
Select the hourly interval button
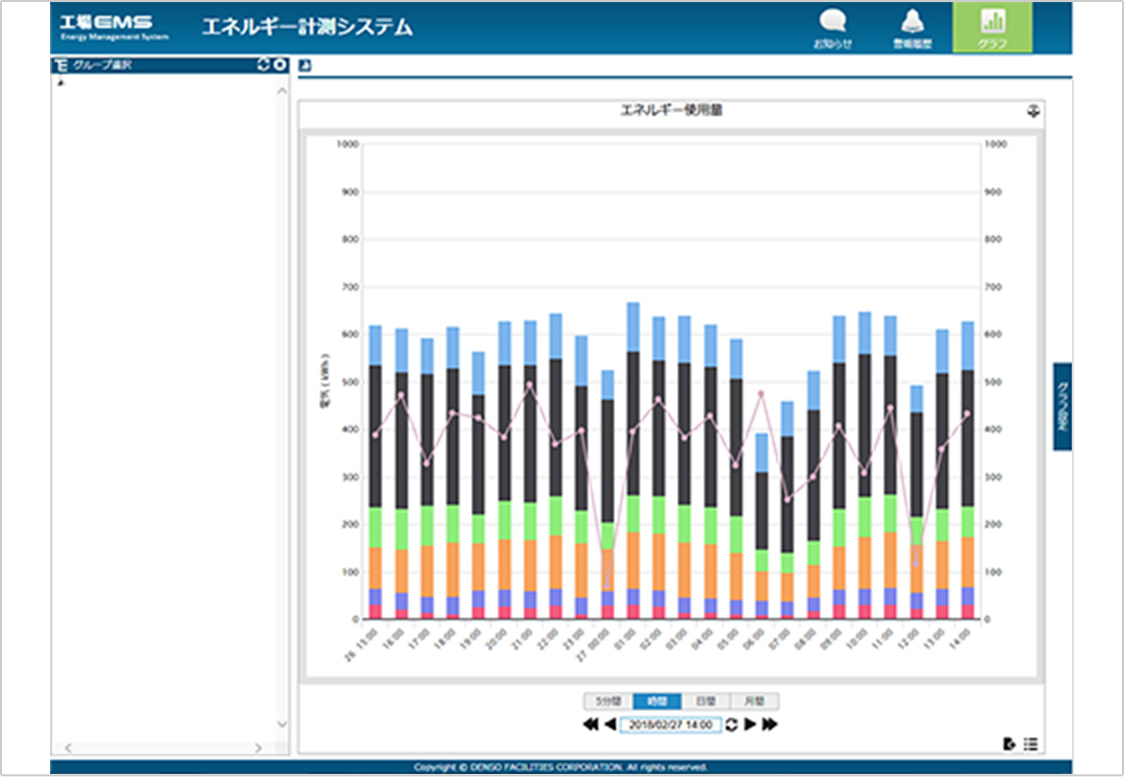tap(657, 701)
